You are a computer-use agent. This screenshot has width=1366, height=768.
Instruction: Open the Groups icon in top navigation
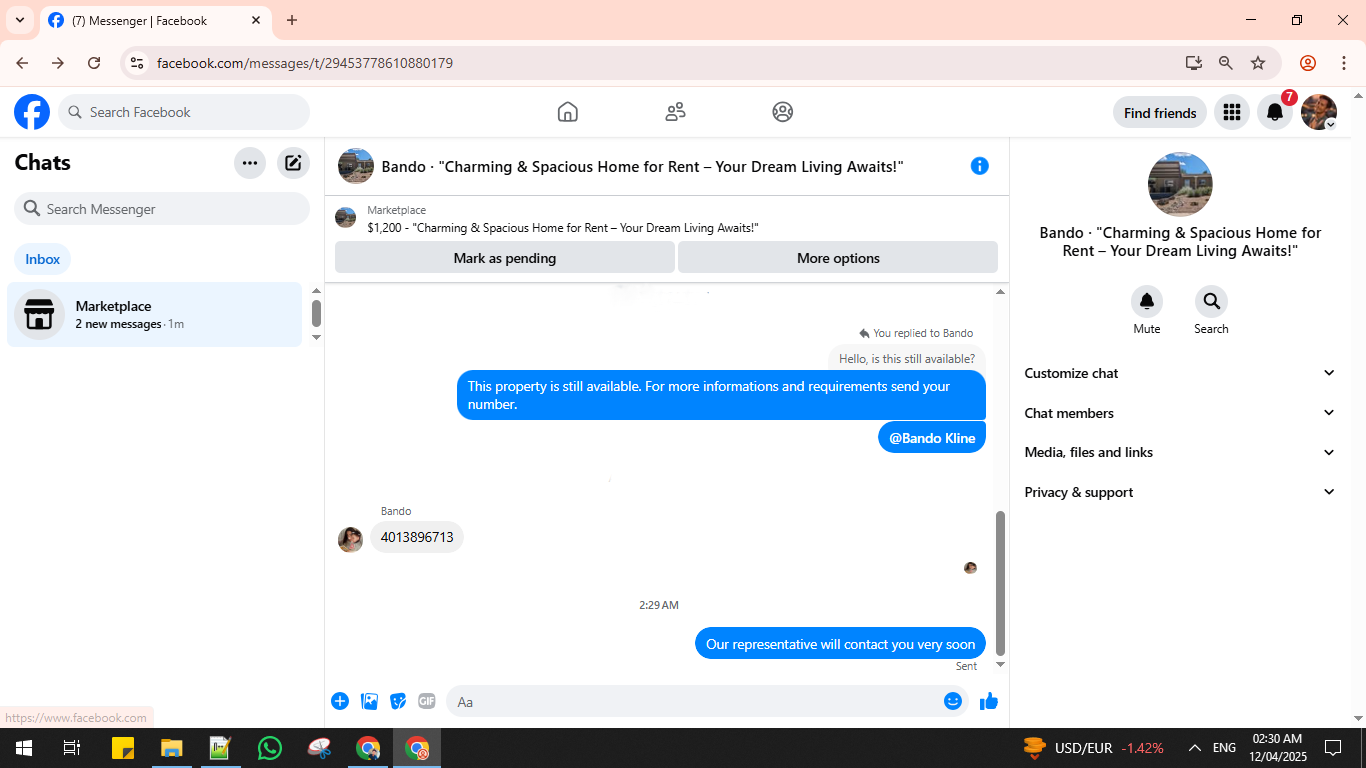(x=783, y=112)
